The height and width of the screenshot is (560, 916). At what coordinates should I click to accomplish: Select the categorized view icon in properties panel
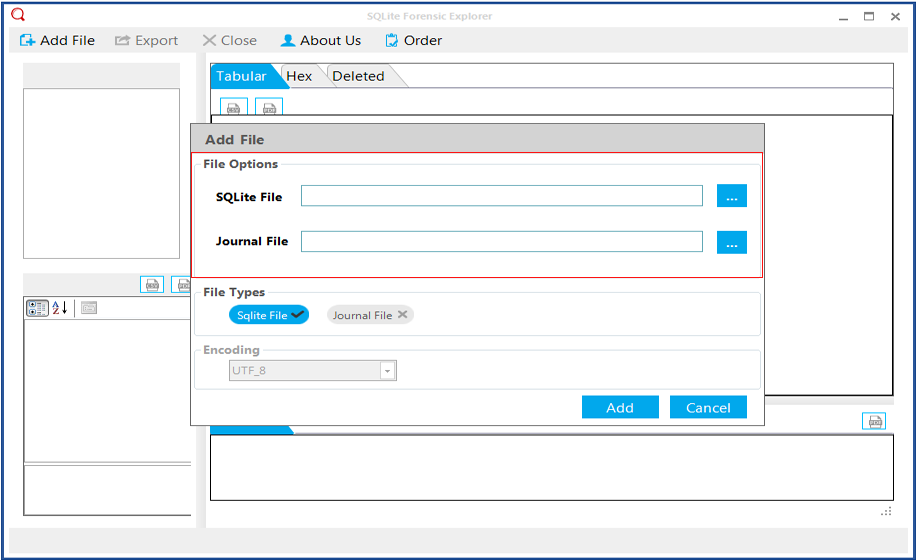point(37,308)
